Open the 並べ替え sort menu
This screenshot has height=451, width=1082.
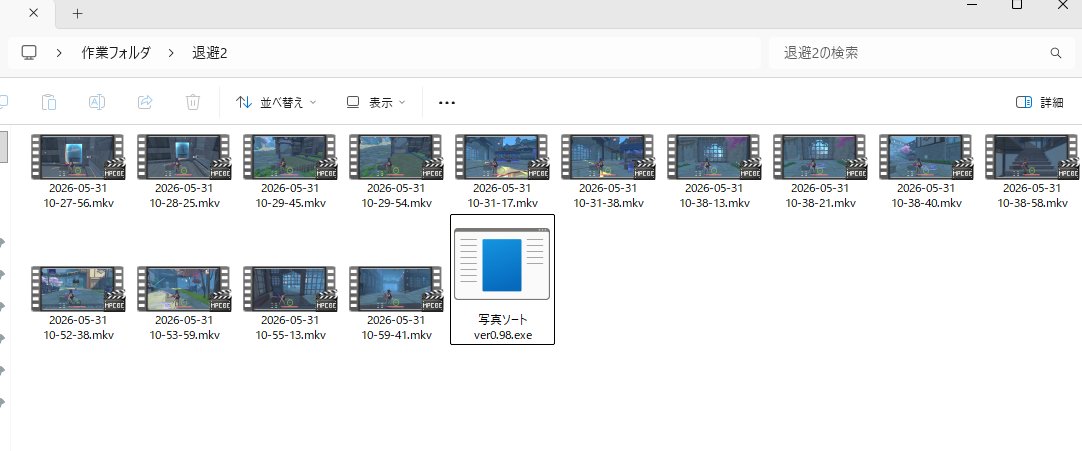276,102
